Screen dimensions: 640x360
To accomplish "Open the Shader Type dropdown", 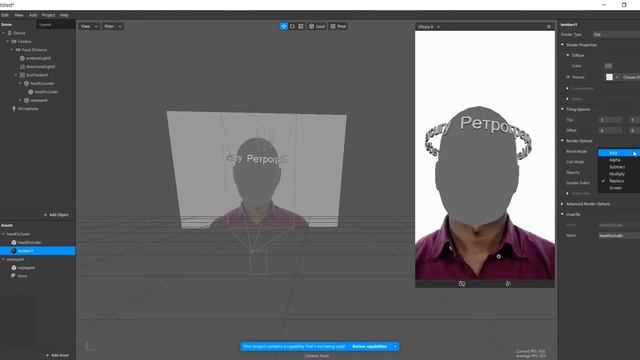I will pyautogui.click(x=616, y=35).
